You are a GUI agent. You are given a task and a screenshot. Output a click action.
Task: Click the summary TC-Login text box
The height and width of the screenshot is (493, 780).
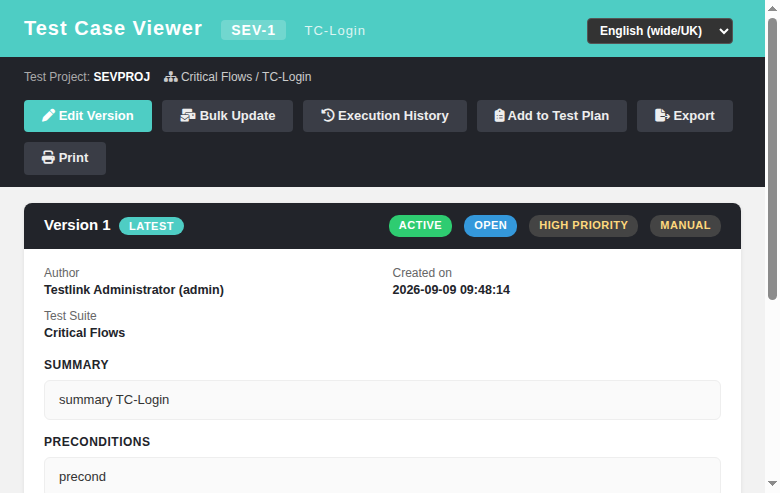click(x=382, y=400)
